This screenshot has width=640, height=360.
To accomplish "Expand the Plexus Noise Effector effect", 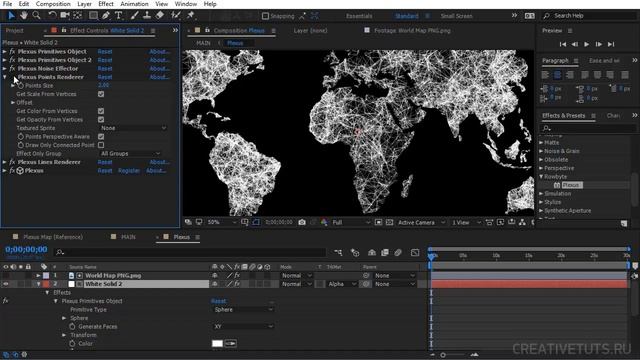I will point(5,69).
